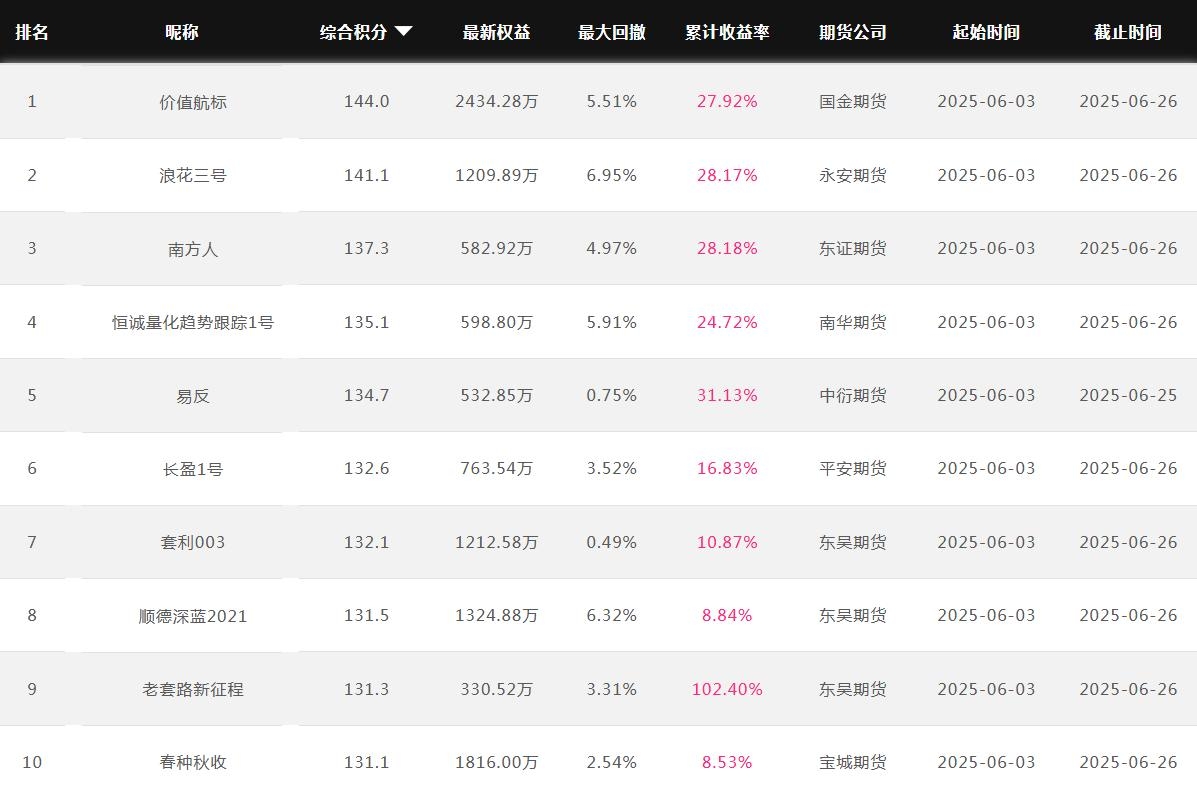Click return rate 27.92%

click(727, 102)
